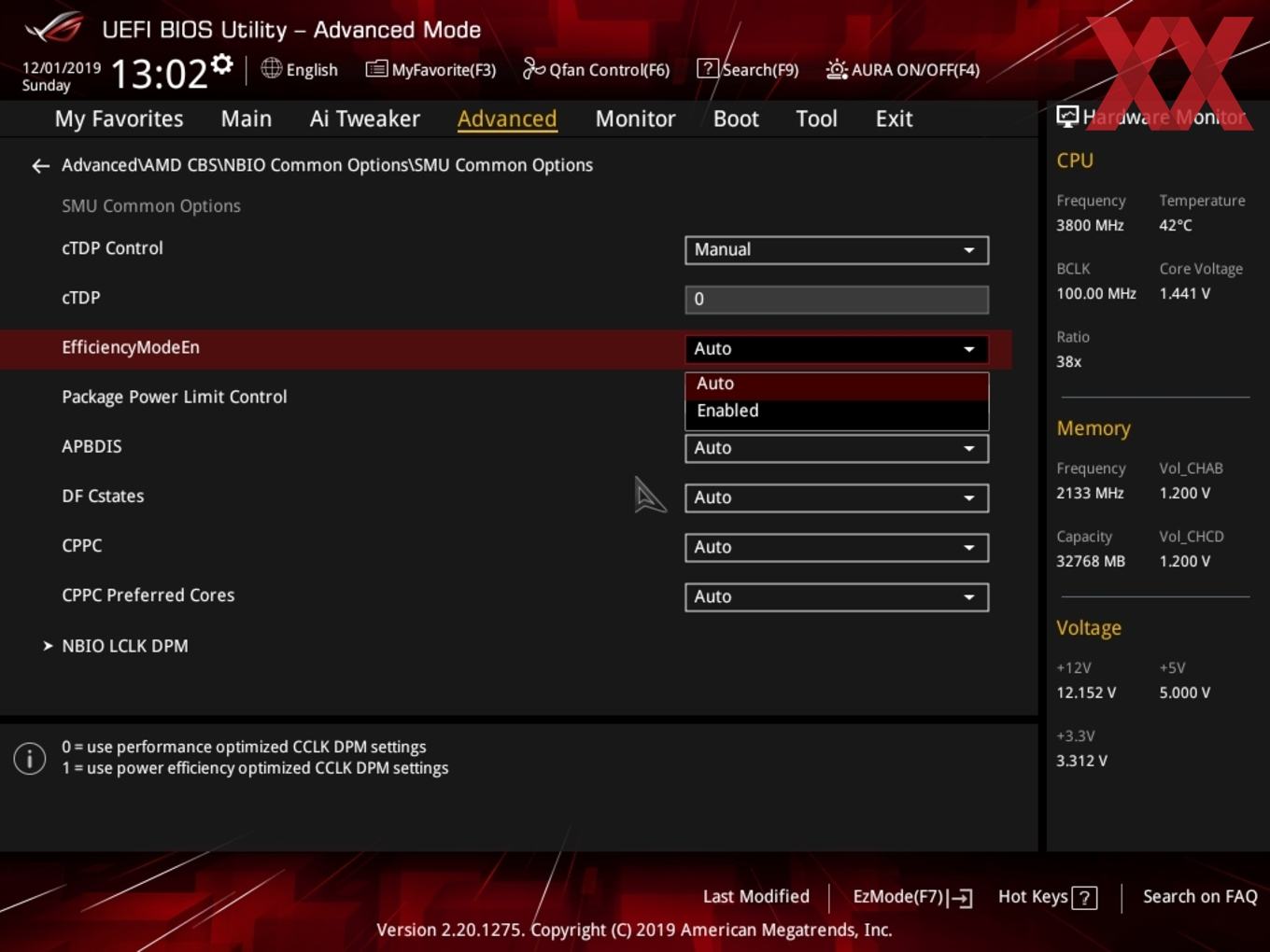
Task: Click the CPU temperature 42°C value
Action: [1176, 225]
